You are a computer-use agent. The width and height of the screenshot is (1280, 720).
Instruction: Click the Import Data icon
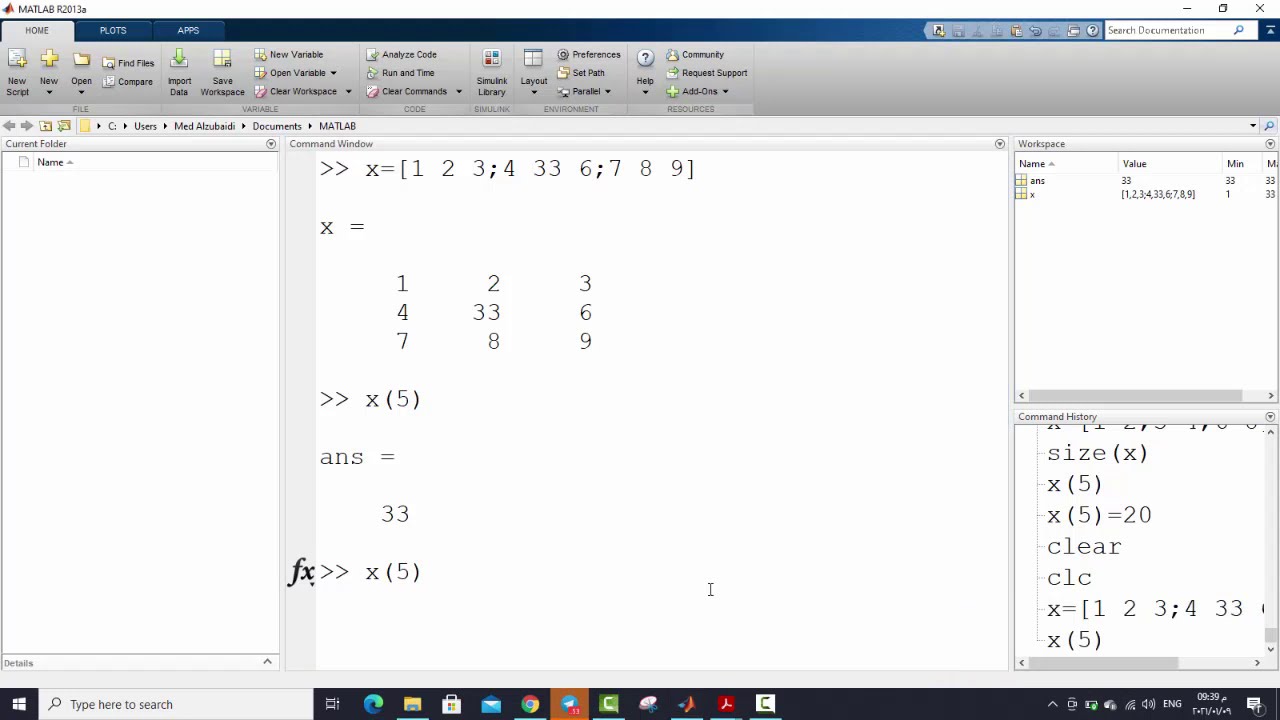coord(179,60)
